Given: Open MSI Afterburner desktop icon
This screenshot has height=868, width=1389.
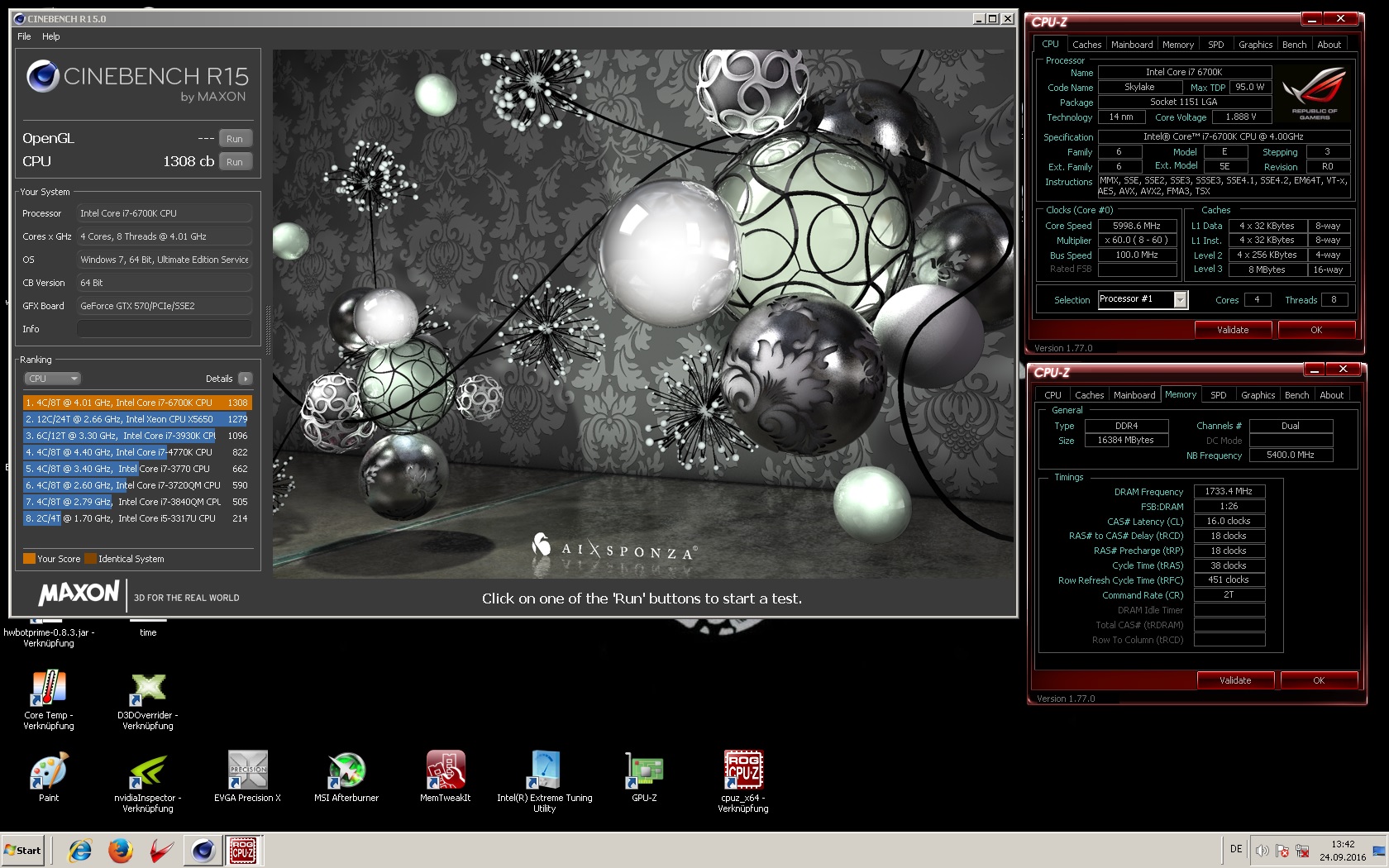Looking at the screenshot, I should click(346, 777).
